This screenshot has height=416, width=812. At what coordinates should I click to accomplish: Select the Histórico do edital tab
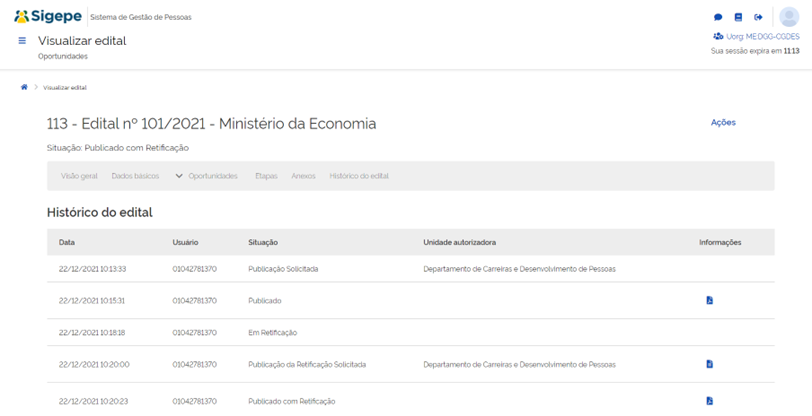tap(359, 176)
